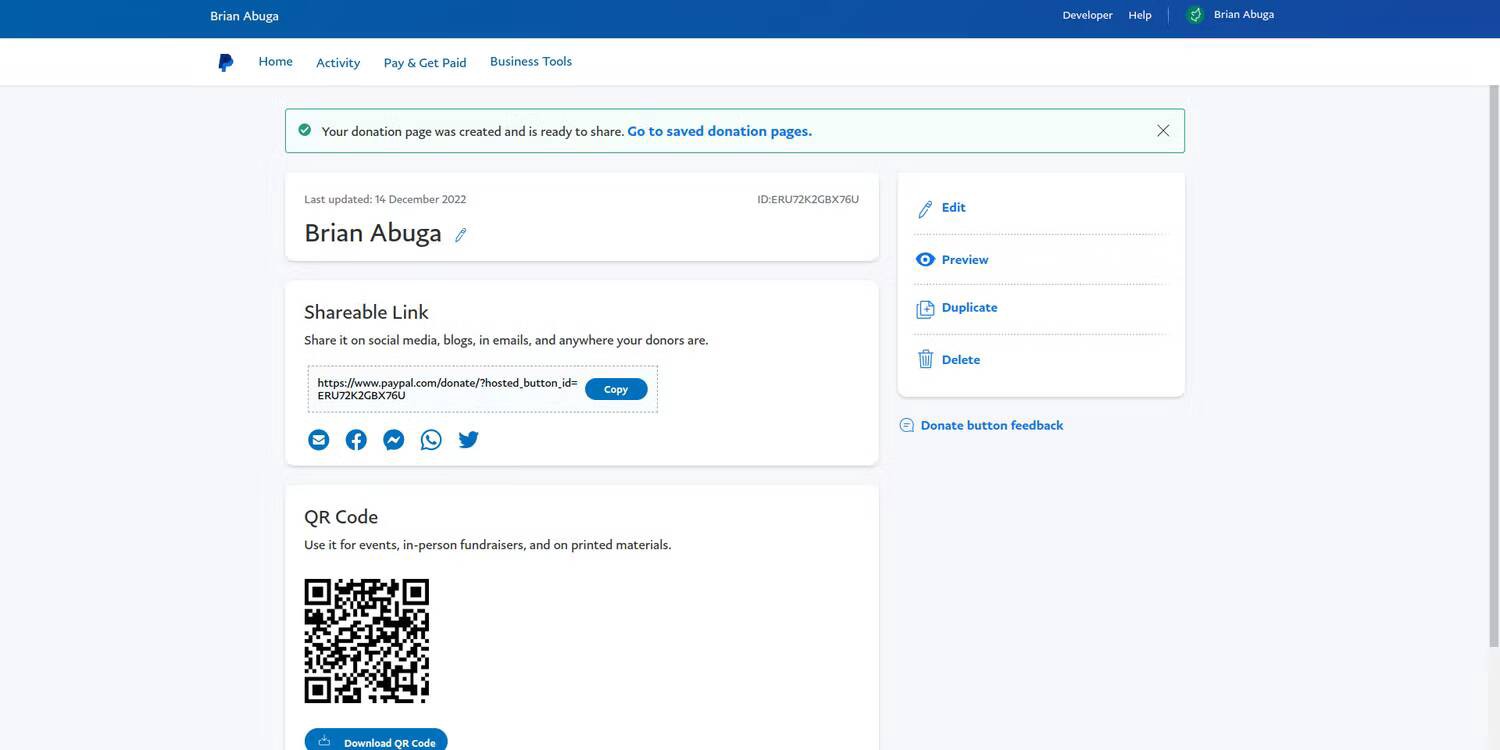Click the page vertical scrollbar
This screenshot has height=750, width=1500.
point(1494,365)
